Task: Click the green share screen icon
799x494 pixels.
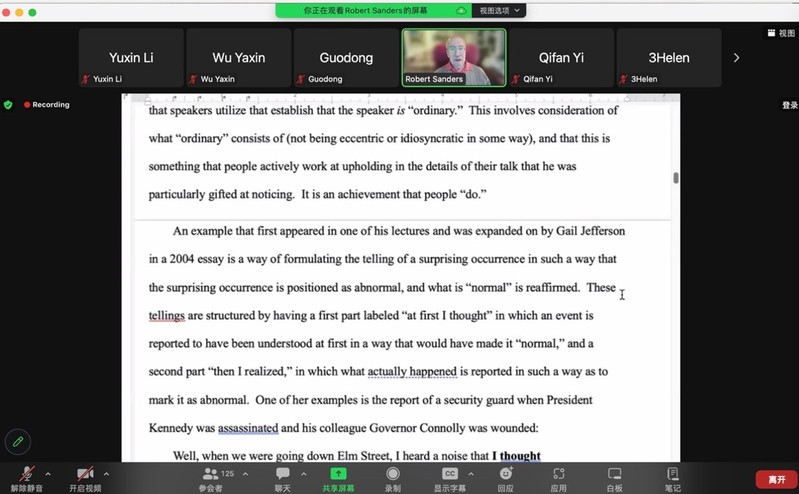Action: coord(338,474)
